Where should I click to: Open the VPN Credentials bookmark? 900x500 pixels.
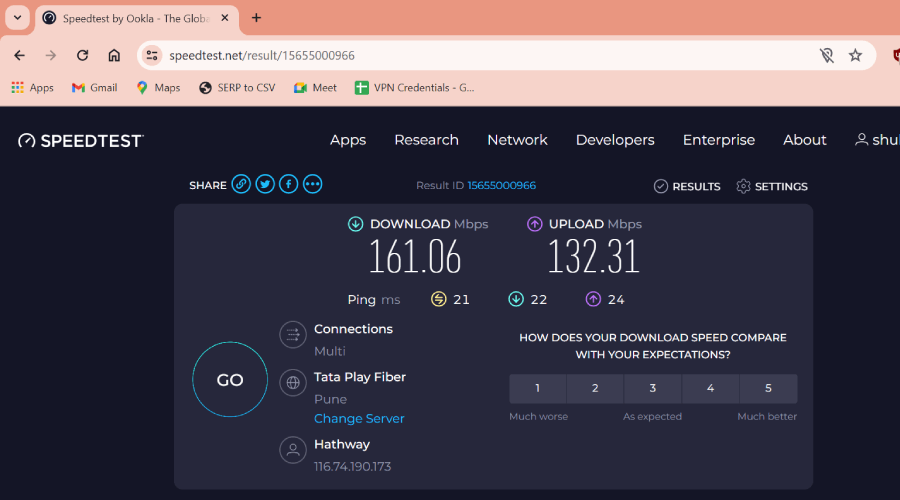coord(414,88)
